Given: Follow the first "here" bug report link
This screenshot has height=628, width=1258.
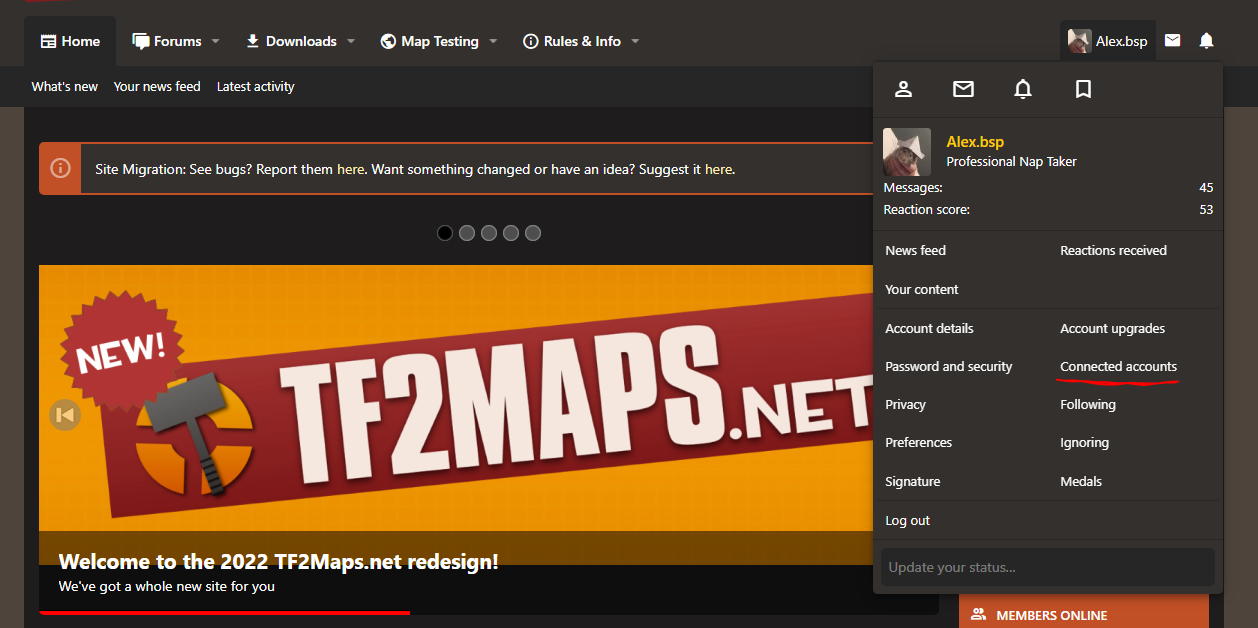Looking at the screenshot, I should pos(351,170).
